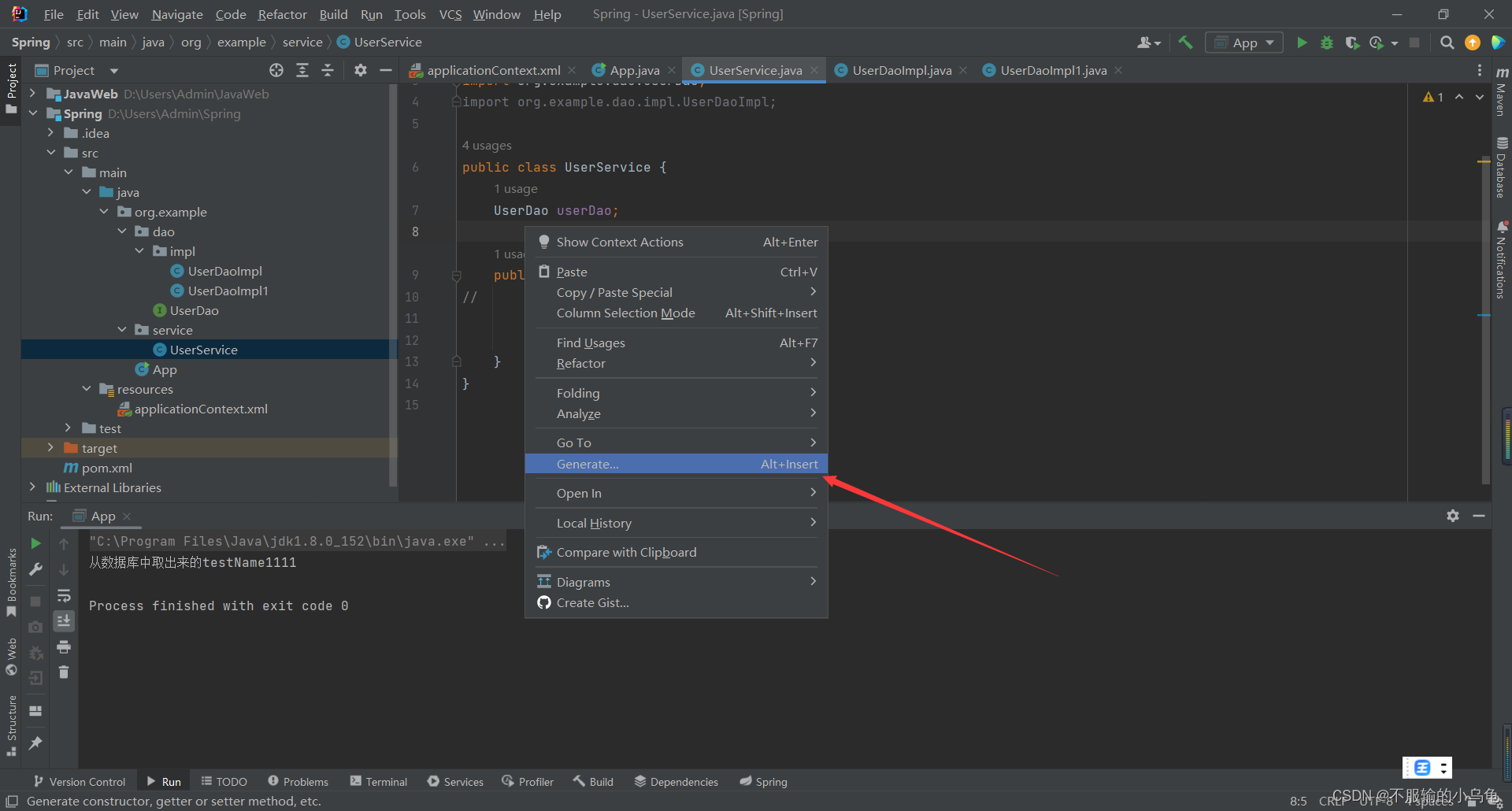Collapse the dao package
Image resolution: width=1512 pixels, height=811 pixels.
(122, 231)
